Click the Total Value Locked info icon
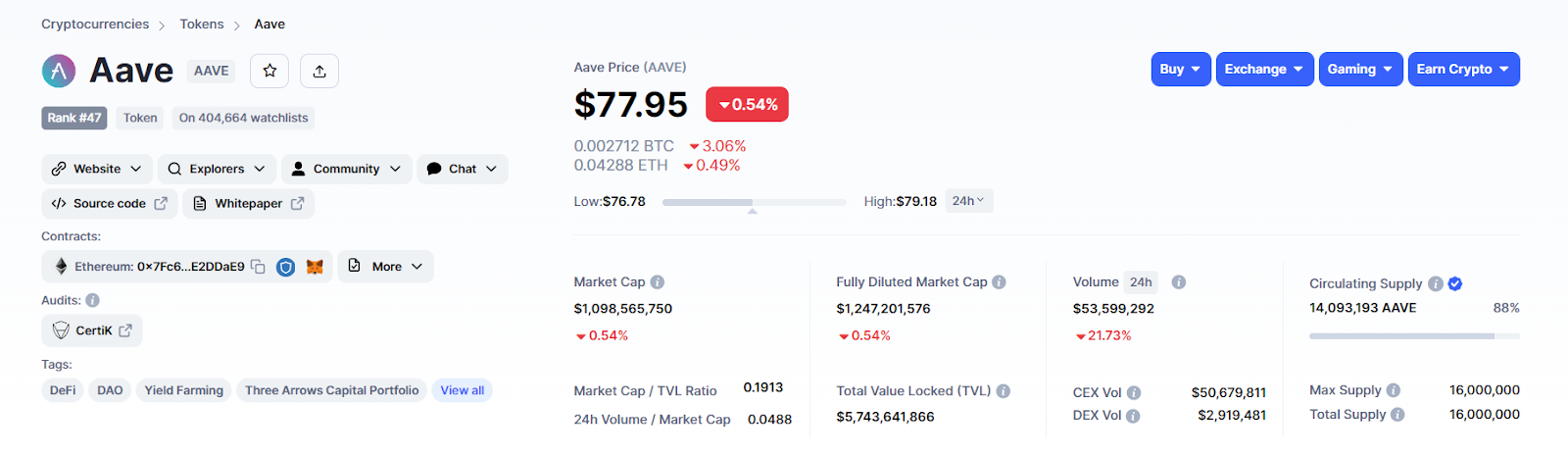 pyautogui.click(x=1004, y=391)
